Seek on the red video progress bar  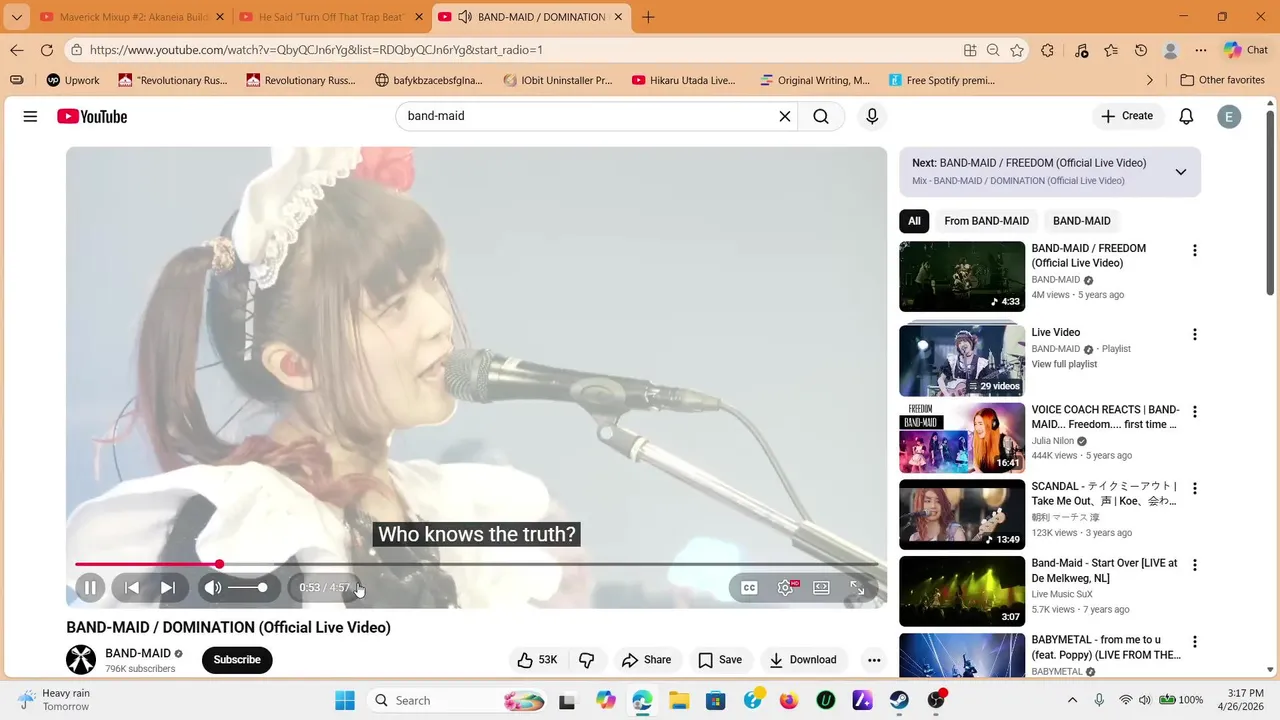(476, 564)
